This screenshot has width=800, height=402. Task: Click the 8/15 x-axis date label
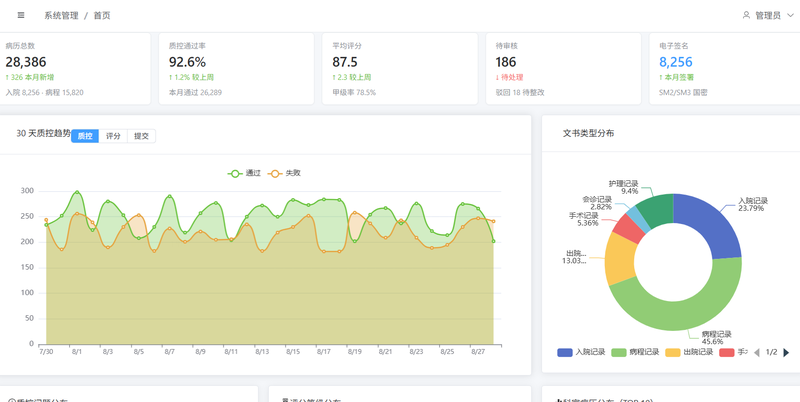293,352
